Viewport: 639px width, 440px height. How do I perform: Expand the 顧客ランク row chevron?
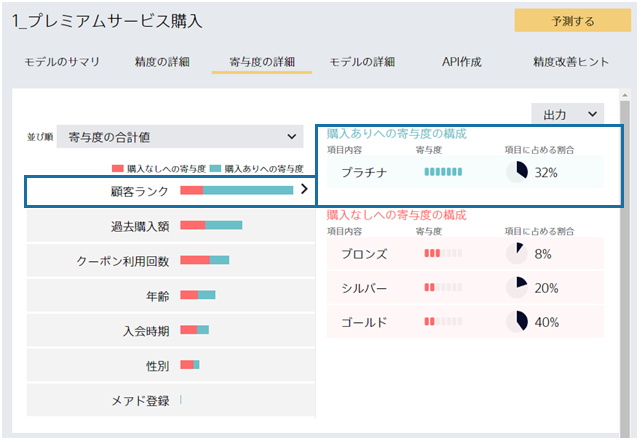(x=304, y=189)
